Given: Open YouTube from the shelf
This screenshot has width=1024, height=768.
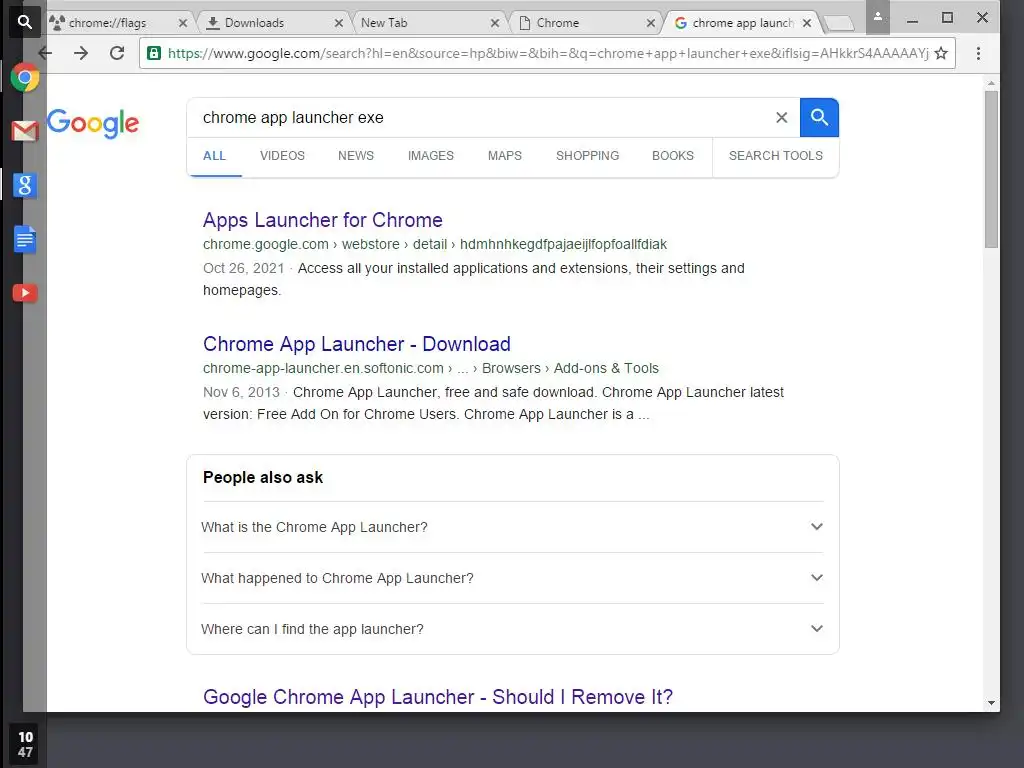Looking at the screenshot, I should tap(25, 293).
